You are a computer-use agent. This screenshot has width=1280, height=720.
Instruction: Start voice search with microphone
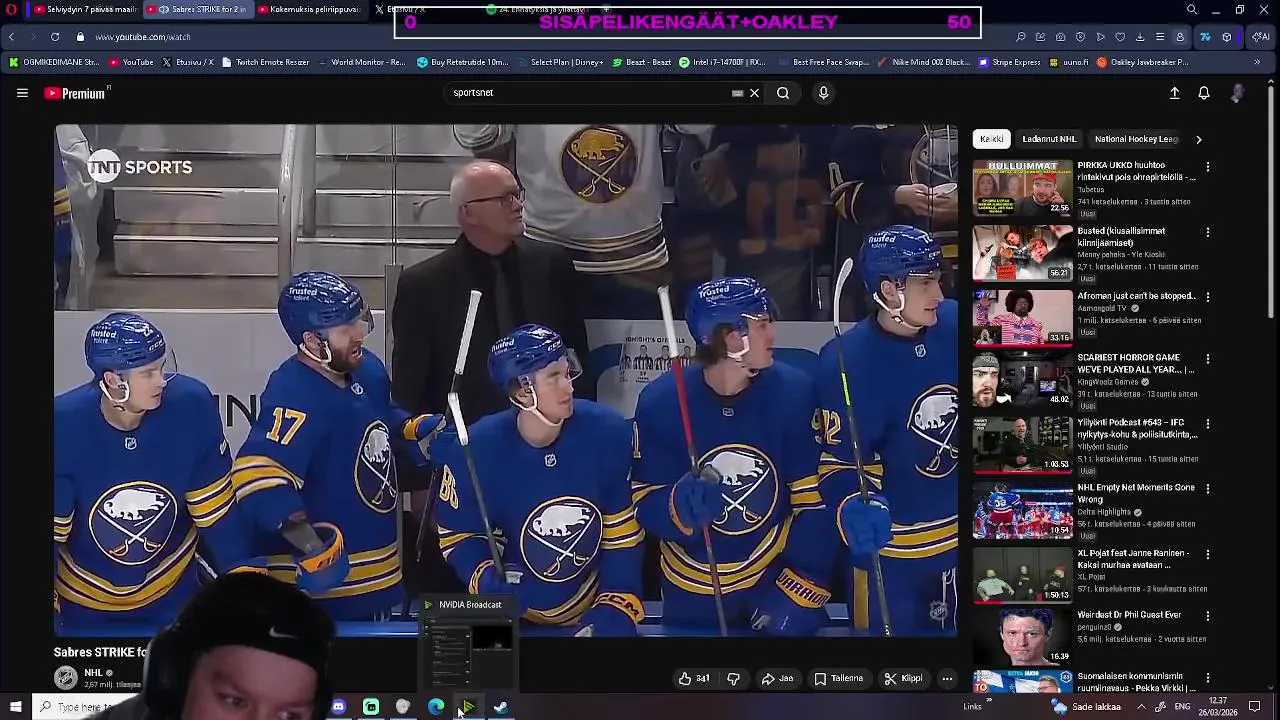pos(823,93)
